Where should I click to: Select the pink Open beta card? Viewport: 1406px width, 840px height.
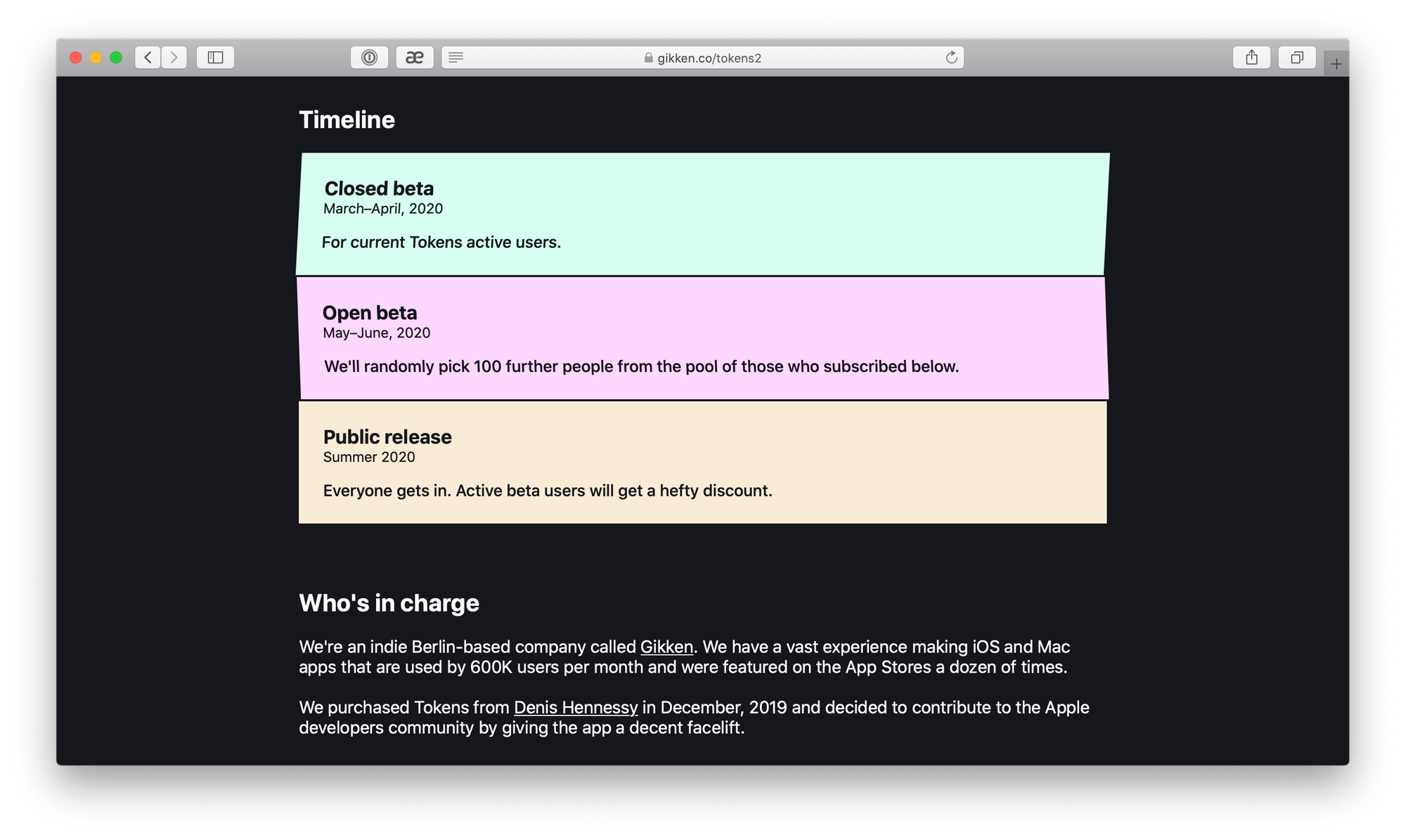click(x=702, y=338)
